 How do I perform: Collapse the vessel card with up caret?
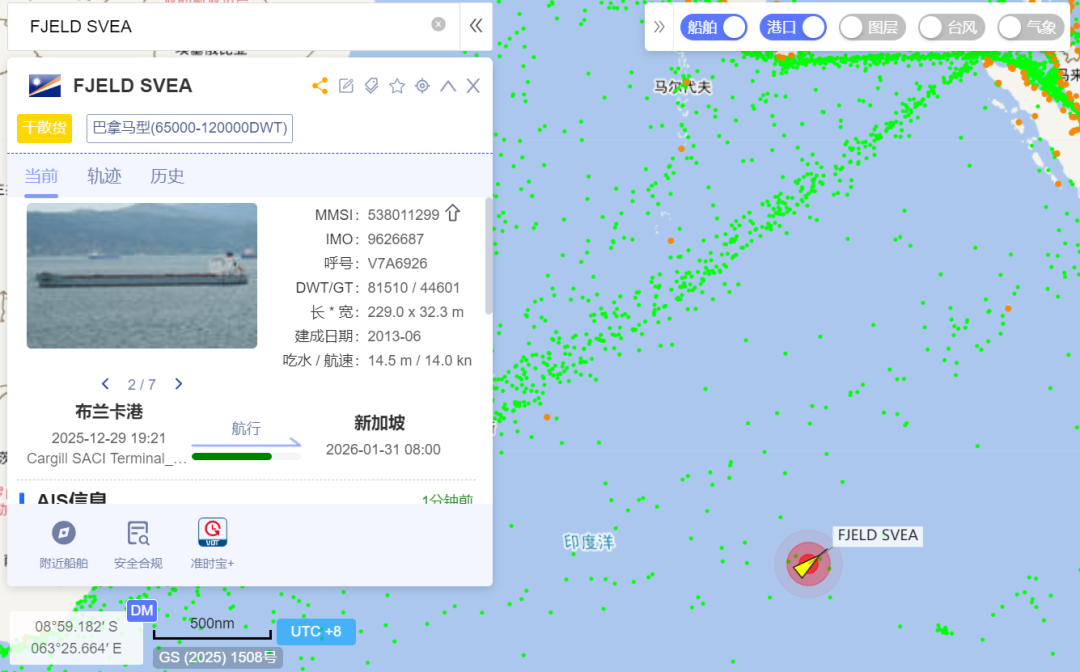coord(448,85)
